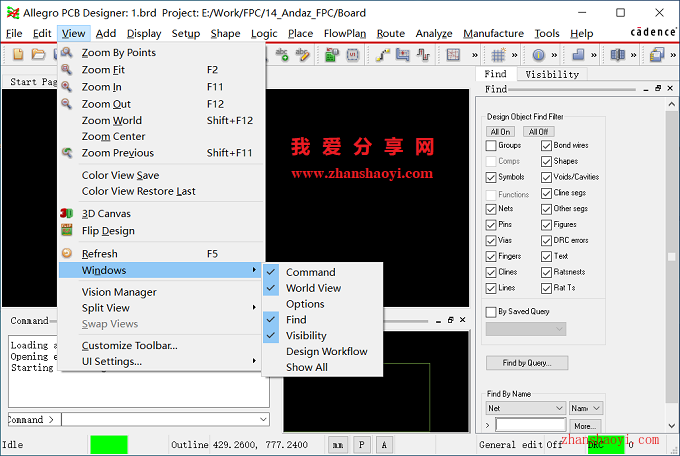Screen dimensions: 680x456
Task: Click the blue Show Element info icon
Action: coord(538,55)
